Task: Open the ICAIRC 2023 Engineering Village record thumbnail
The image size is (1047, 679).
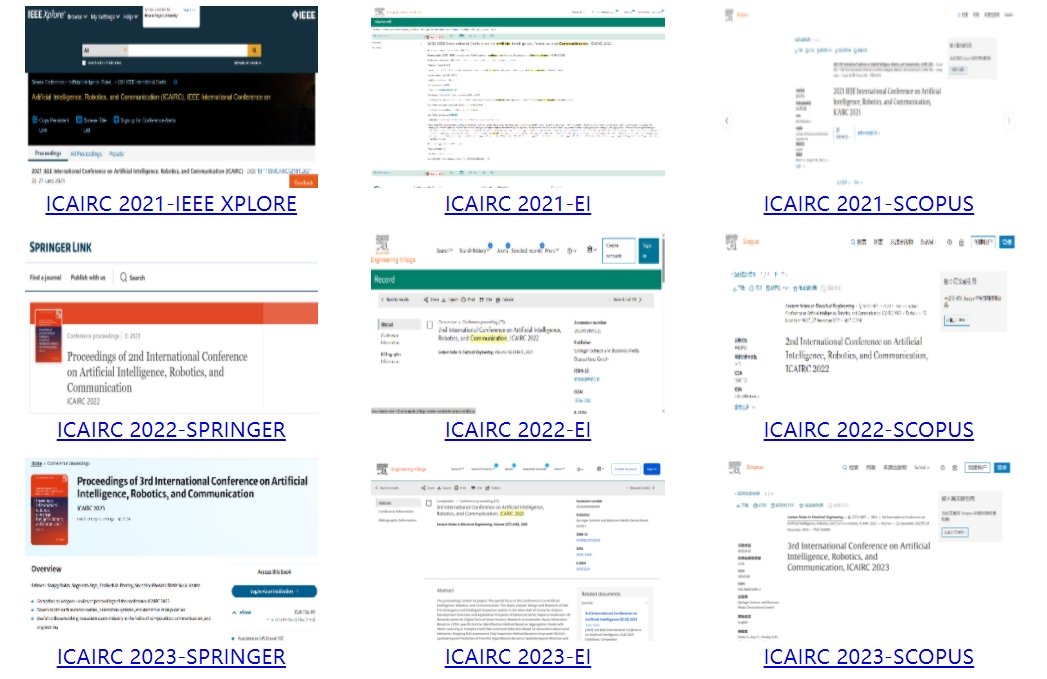Action: (x=517, y=550)
